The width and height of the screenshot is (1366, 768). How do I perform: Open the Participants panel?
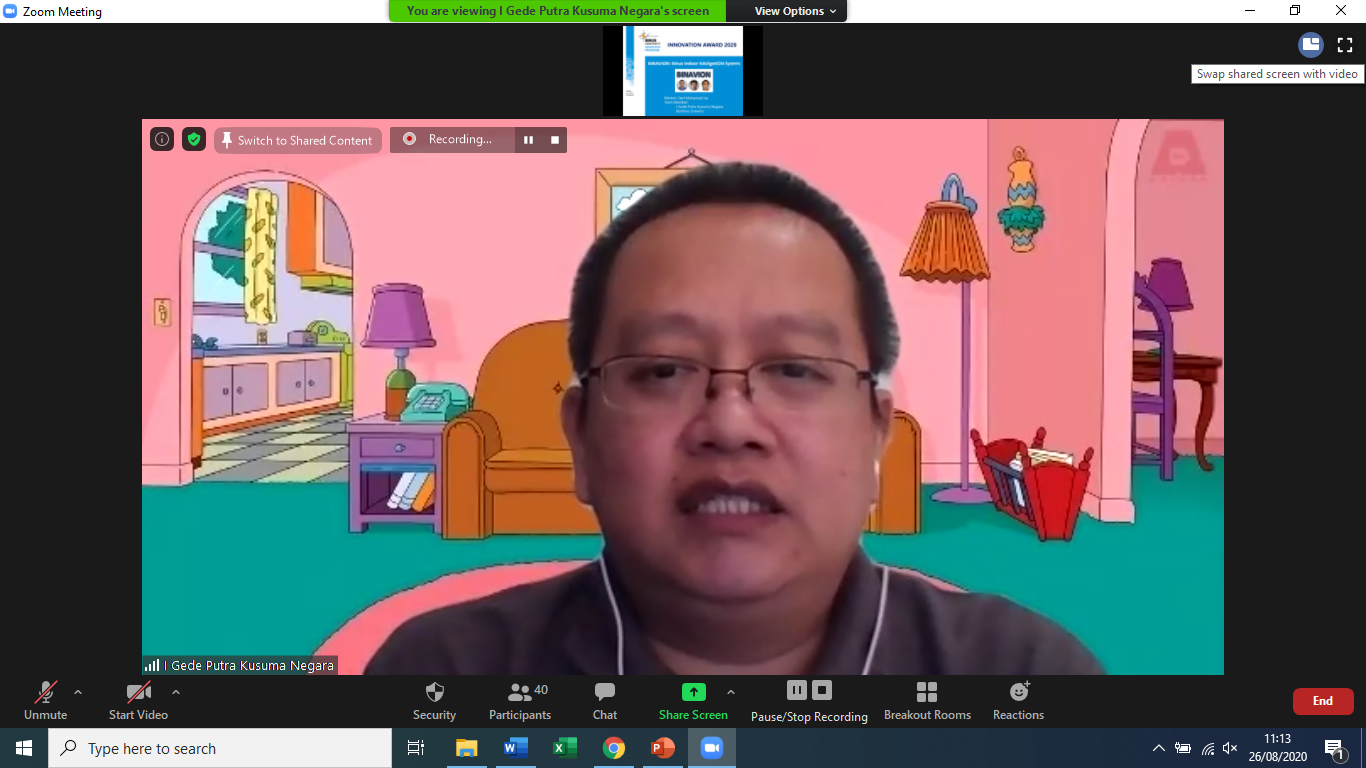tap(520, 701)
